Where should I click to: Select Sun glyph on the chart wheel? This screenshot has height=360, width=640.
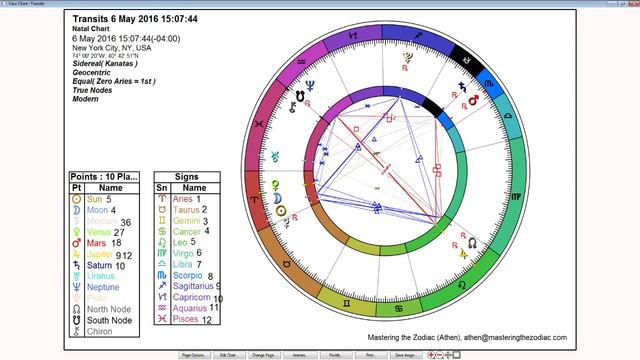281,211
